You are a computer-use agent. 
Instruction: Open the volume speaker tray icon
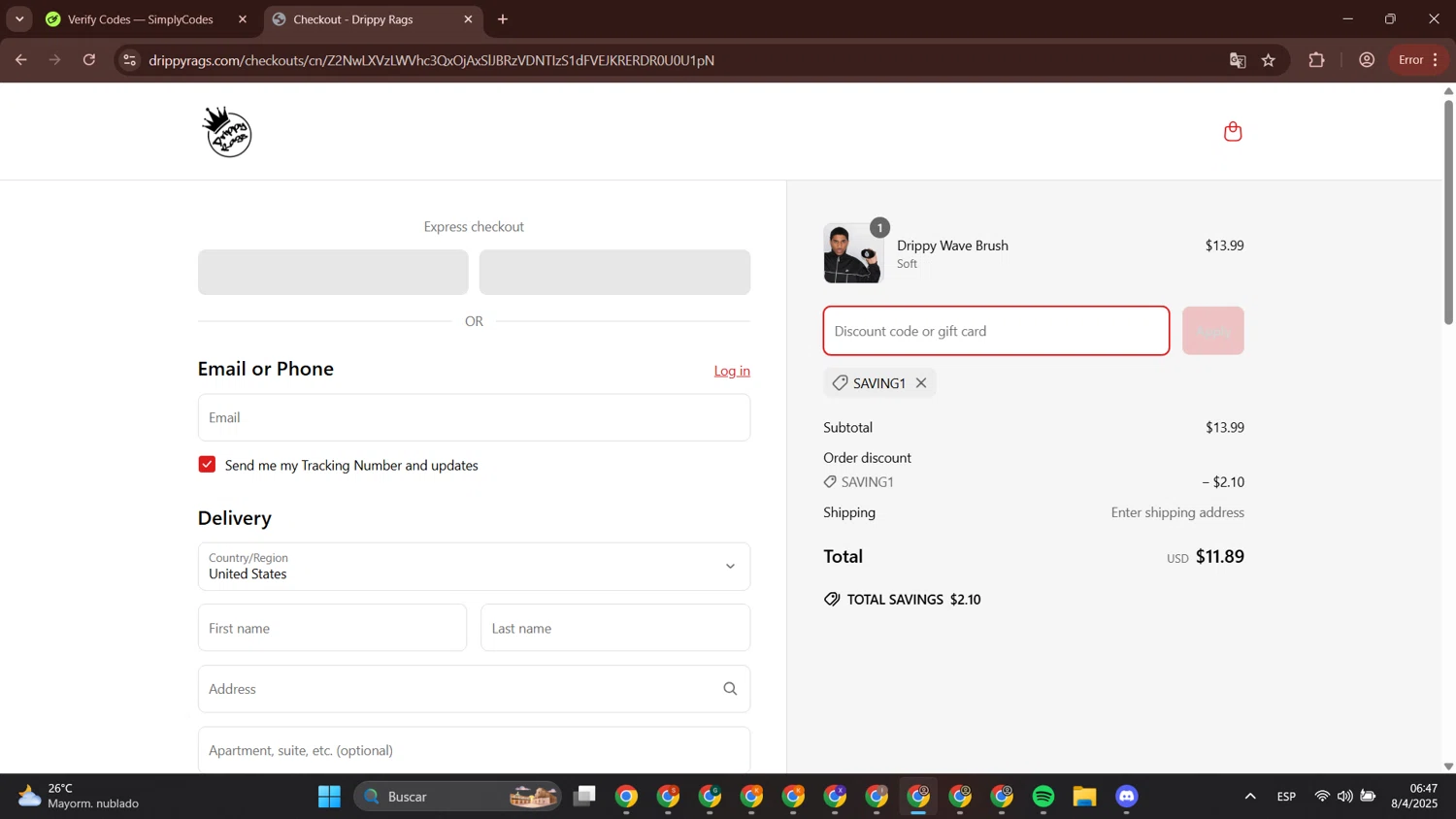click(x=1344, y=797)
